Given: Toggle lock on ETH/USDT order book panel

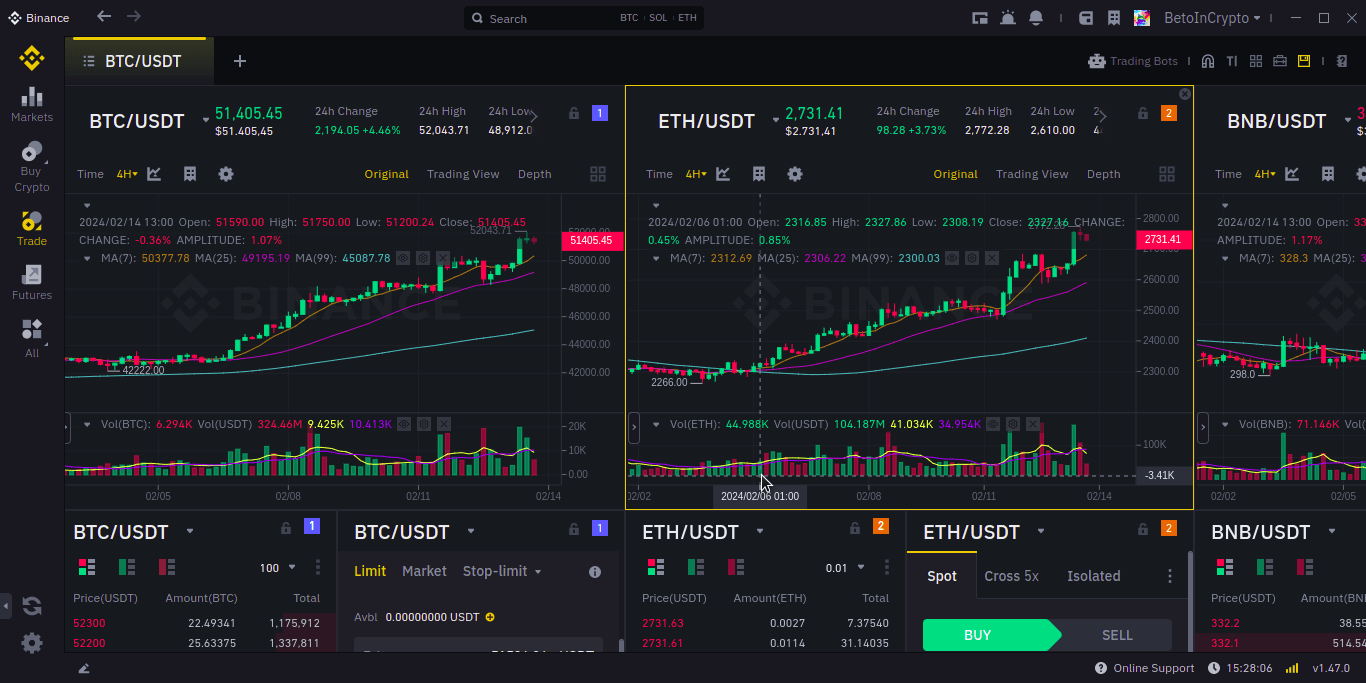Looking at the screenshot, I should click(x=855, y=528).
